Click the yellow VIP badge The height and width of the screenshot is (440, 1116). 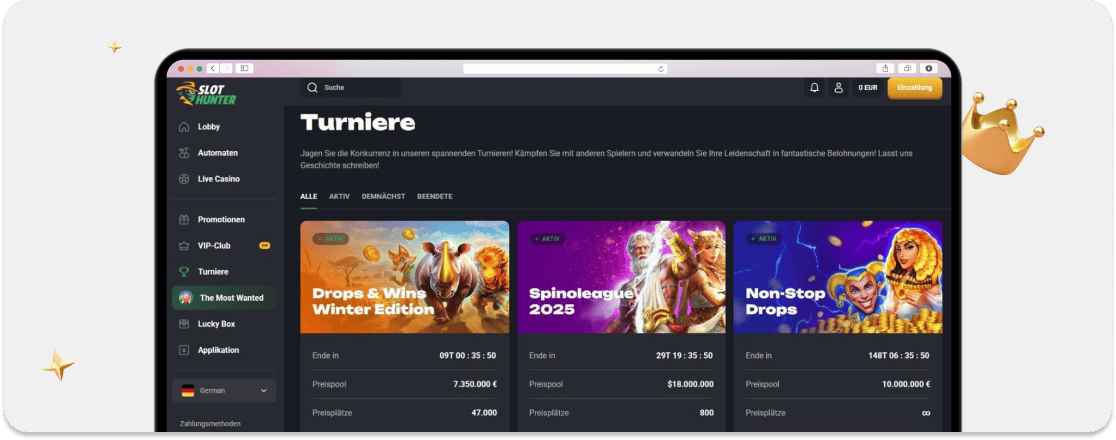pyautogui.click(x=265, y=246)
